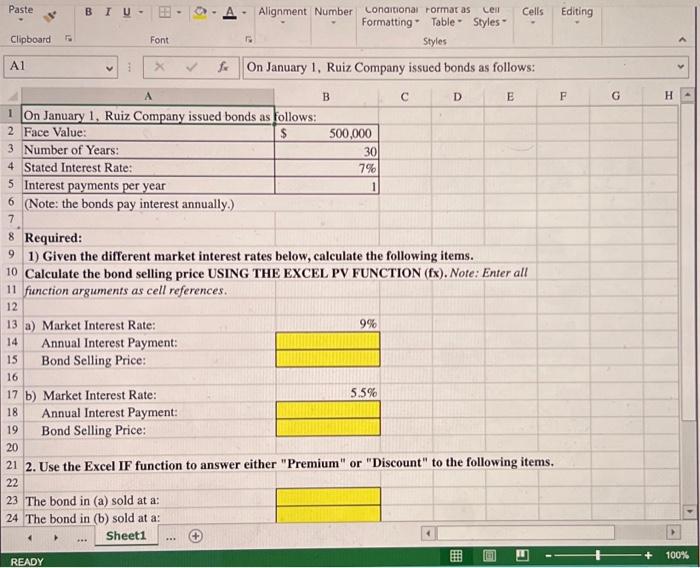Switch to Page Break Preview icon

tap(522, 555)
